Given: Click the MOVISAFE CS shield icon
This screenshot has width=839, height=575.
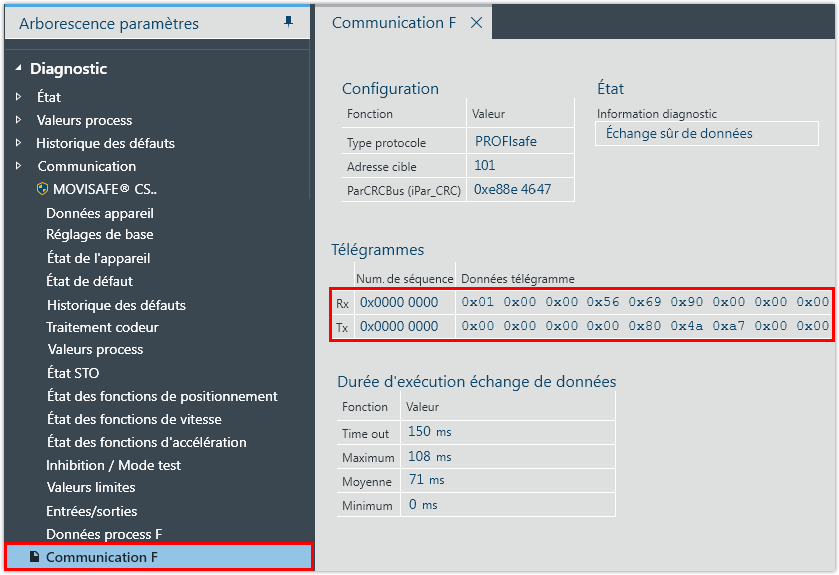Looking at the screenshot, I should tap(42, 189).
